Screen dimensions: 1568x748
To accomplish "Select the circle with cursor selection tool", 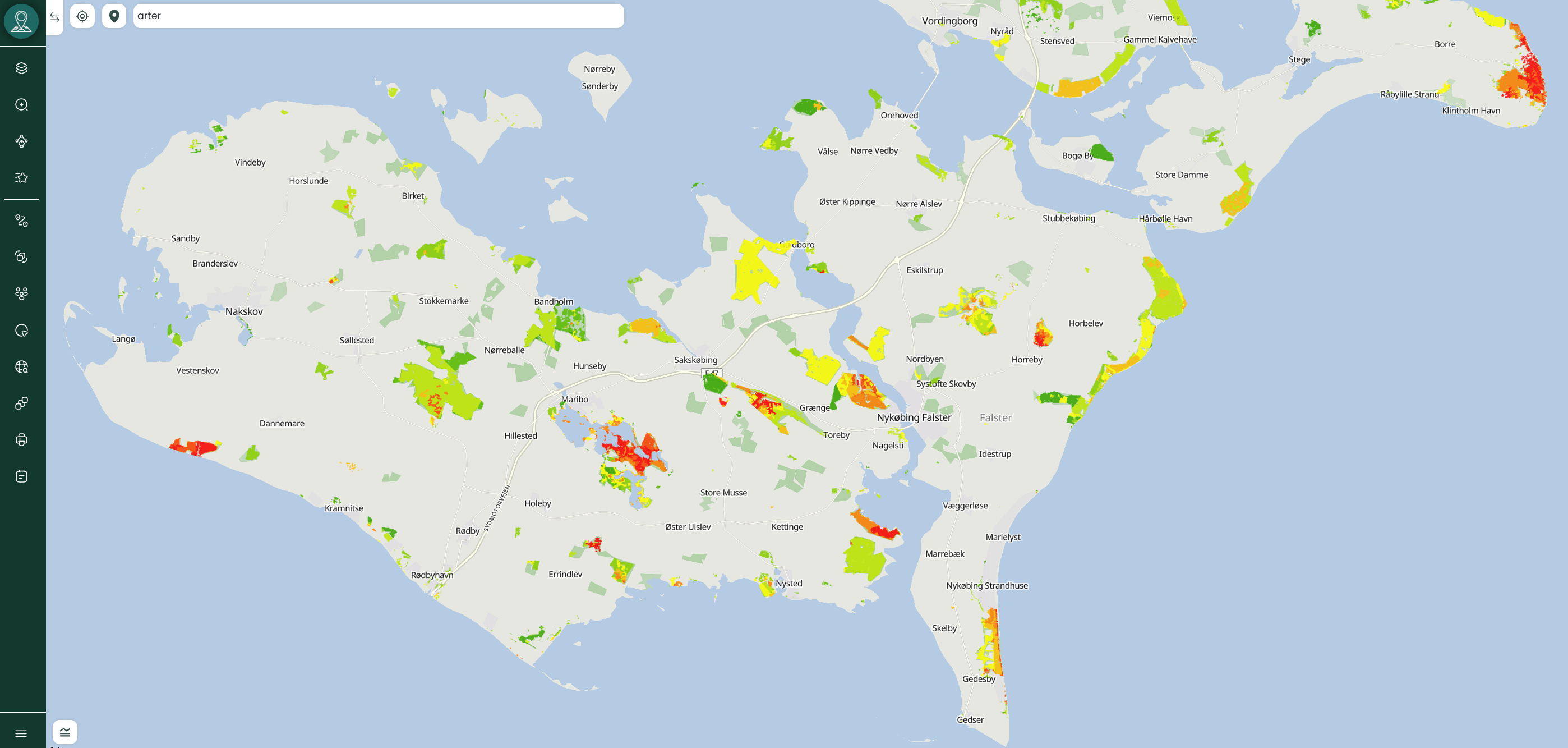I will (x=21, y=331).
